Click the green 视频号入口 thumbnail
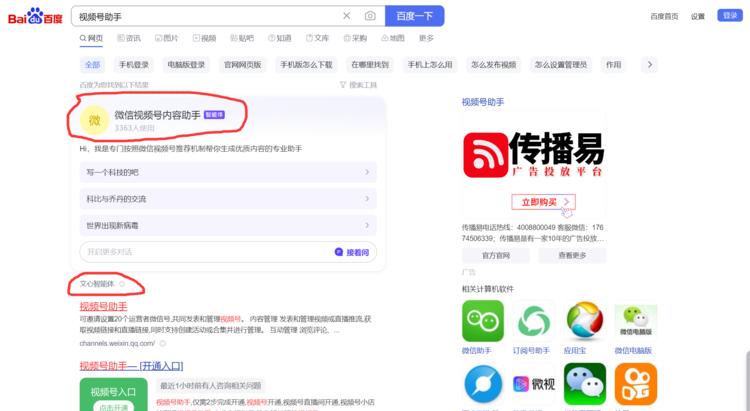The width and height of the screenshot is (750, 411). coord(113,395)
